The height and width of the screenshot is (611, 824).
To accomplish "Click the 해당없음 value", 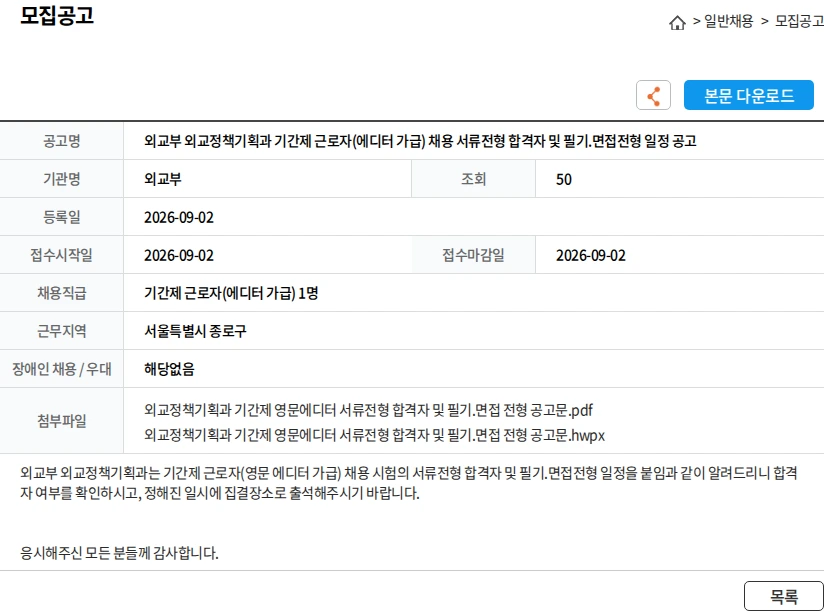I will [169, 369].
